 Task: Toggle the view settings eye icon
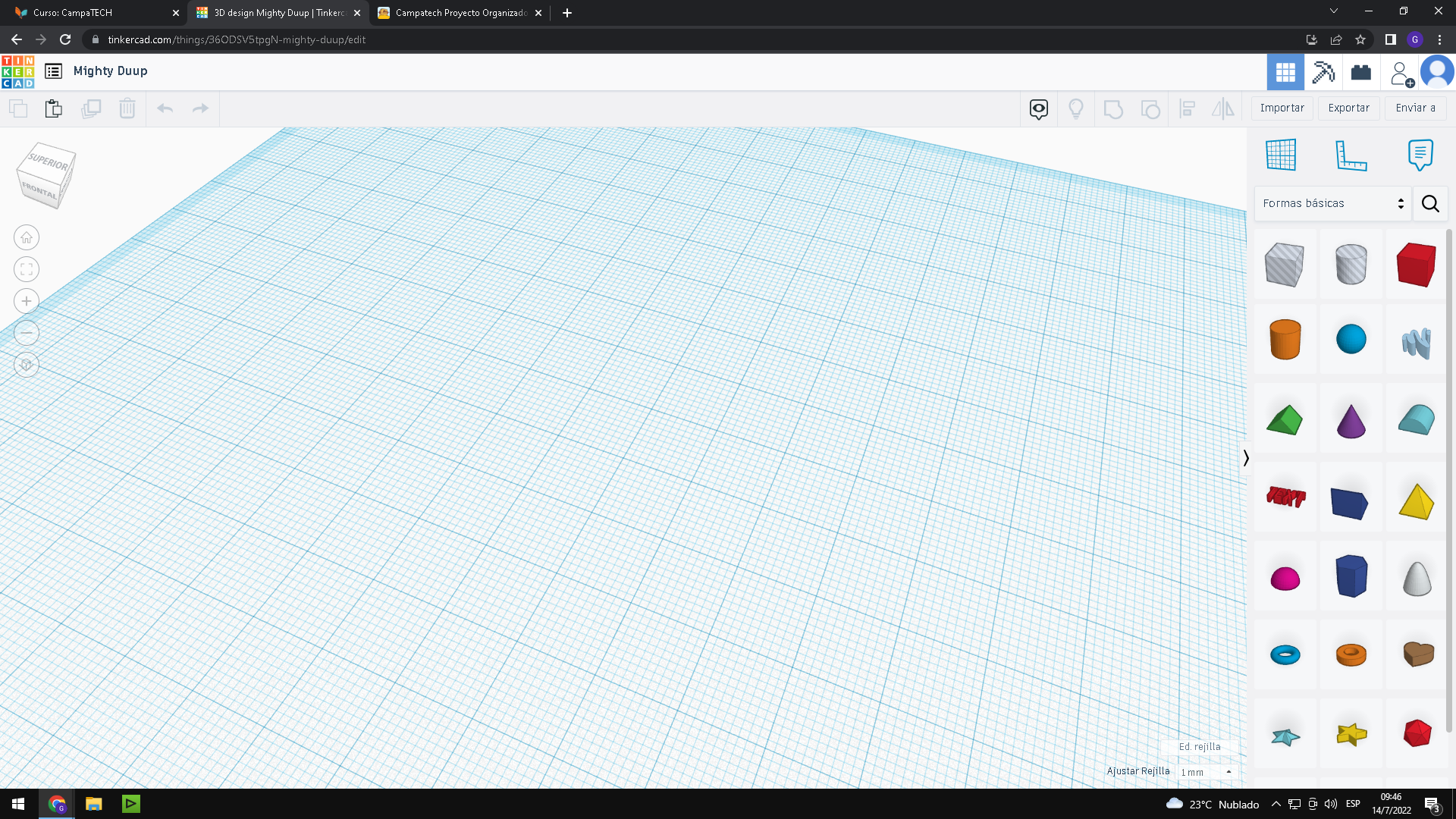tap(1038, 108)
